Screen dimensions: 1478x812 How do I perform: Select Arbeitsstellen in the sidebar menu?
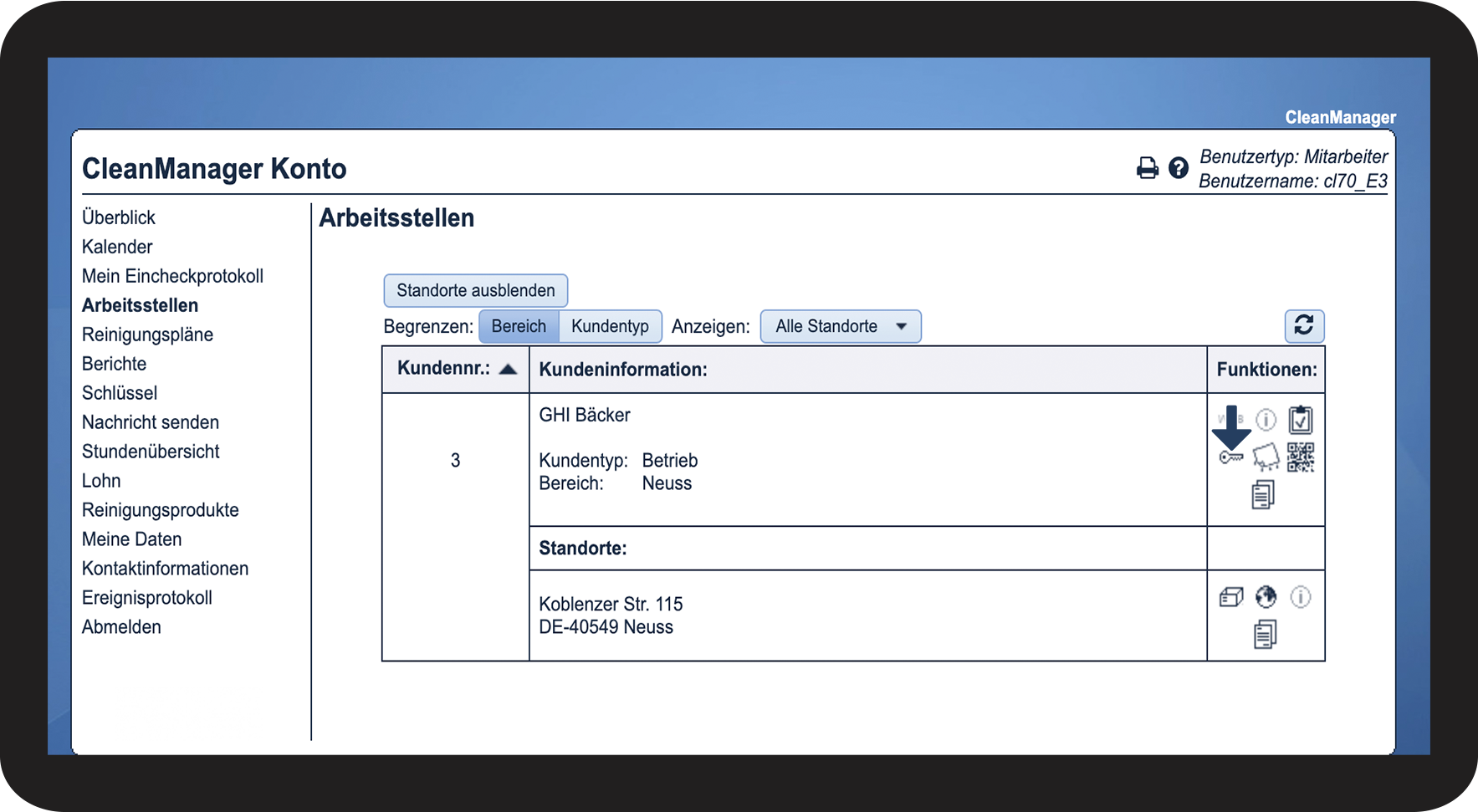(140, 305)
